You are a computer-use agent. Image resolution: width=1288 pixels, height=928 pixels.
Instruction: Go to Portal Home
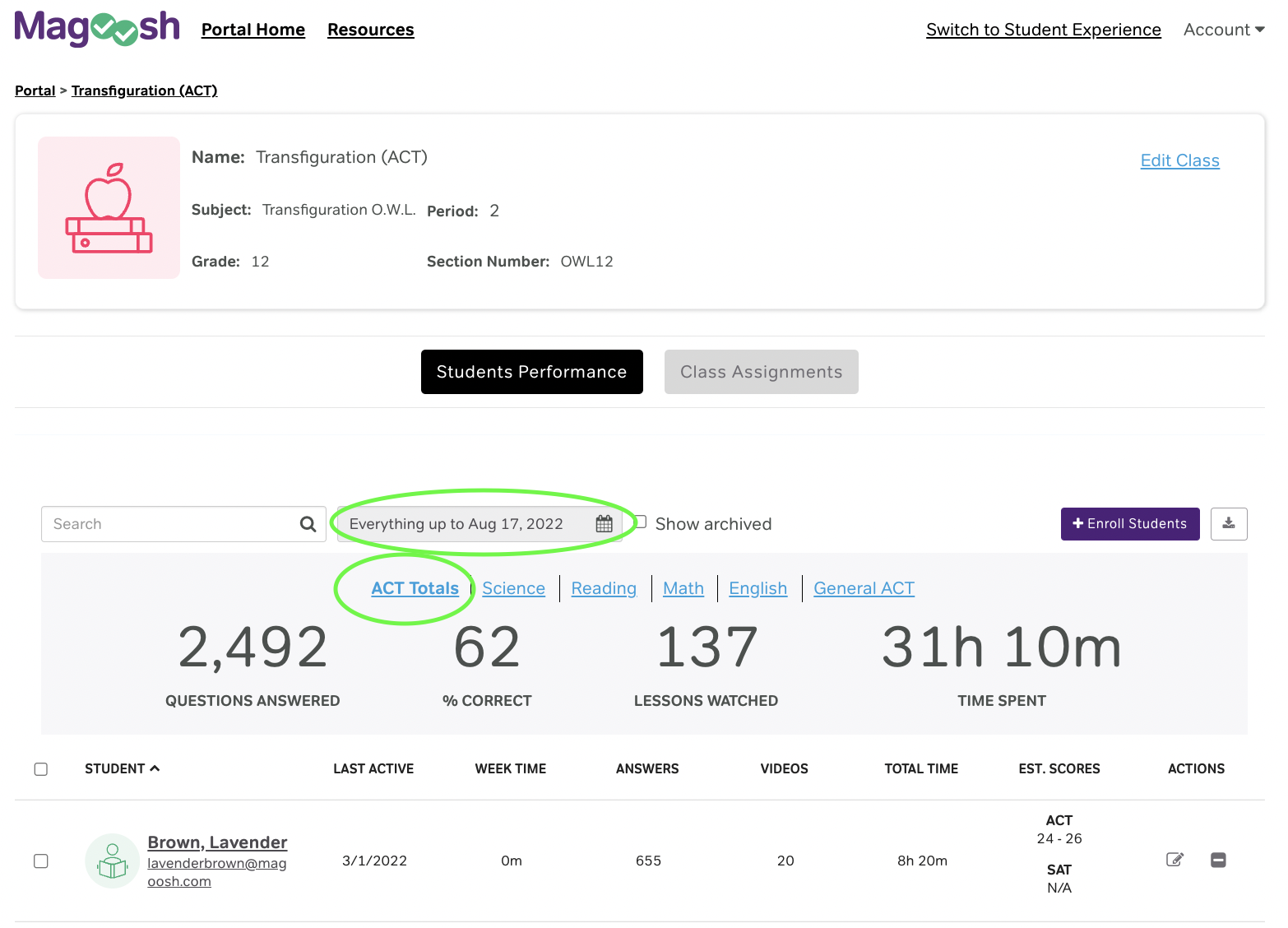click(x=253, y=30)
